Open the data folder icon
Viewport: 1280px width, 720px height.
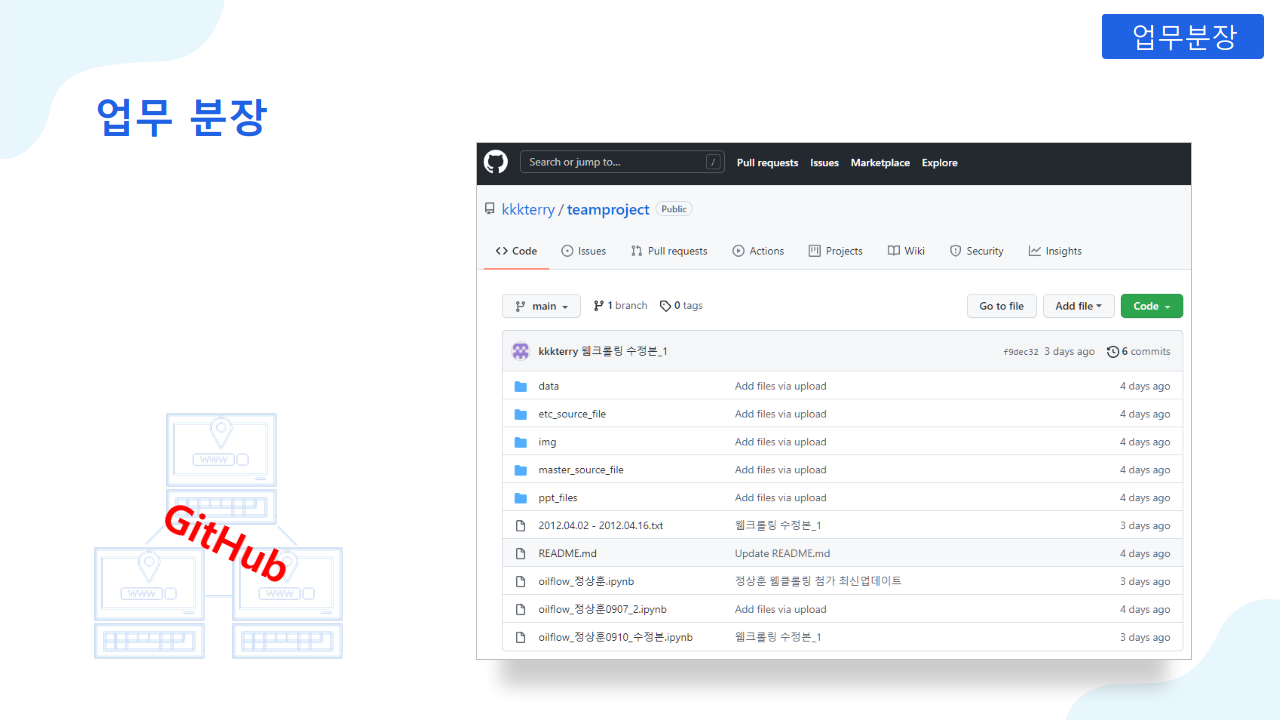[x=520, y=386]
